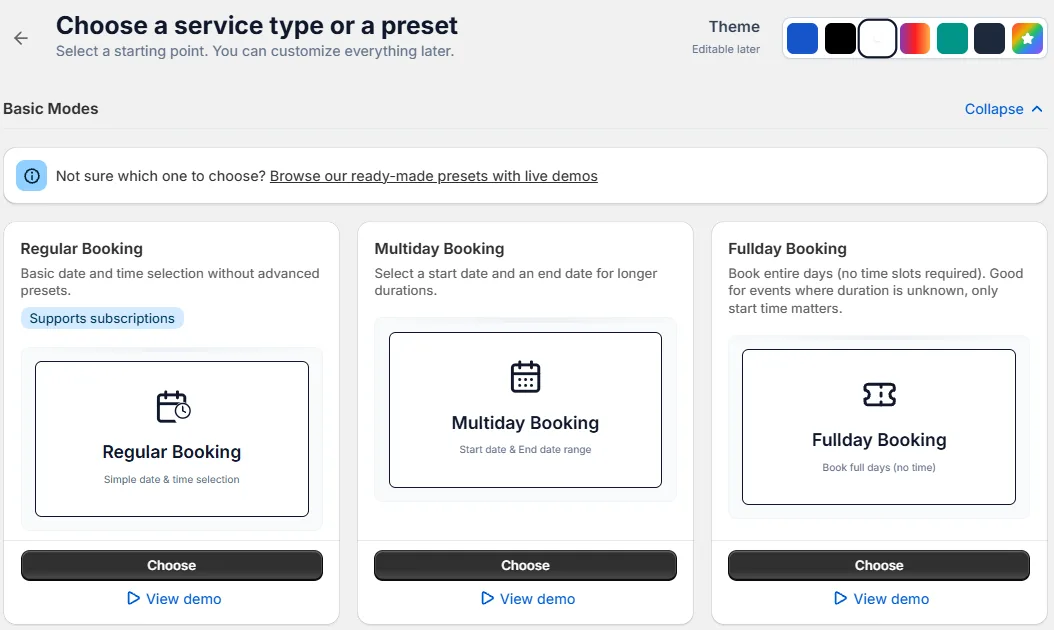Pick the purple-orange gradient theme swatch
Viewport: 1054px width, 630px height.
915,38
